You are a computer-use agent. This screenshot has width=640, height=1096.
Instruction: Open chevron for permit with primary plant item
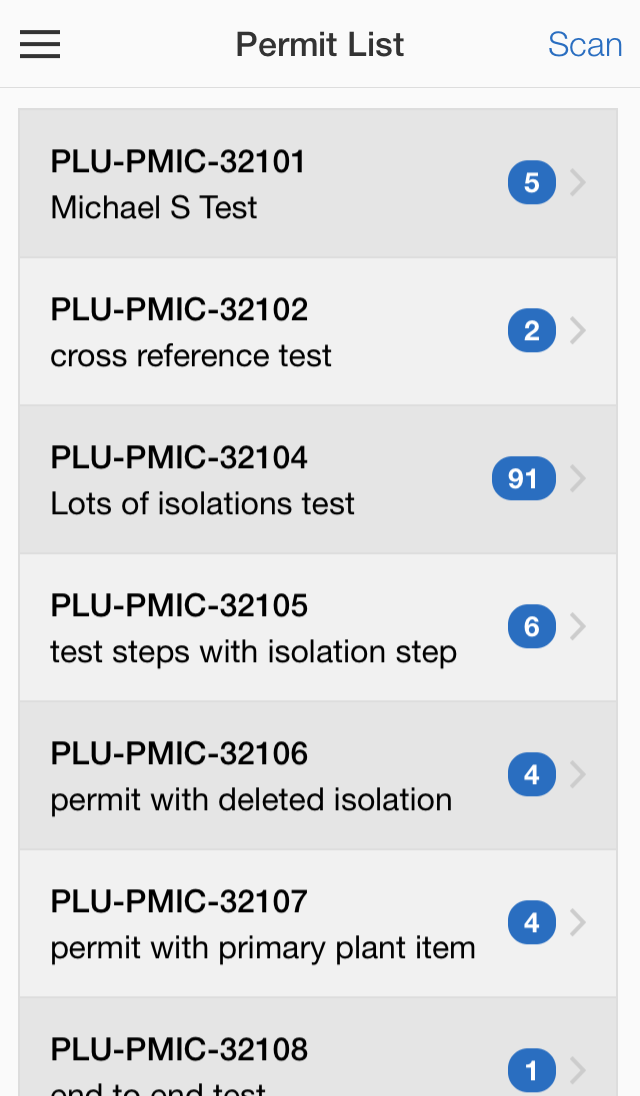pyautogui.click(x=578, y=923)
